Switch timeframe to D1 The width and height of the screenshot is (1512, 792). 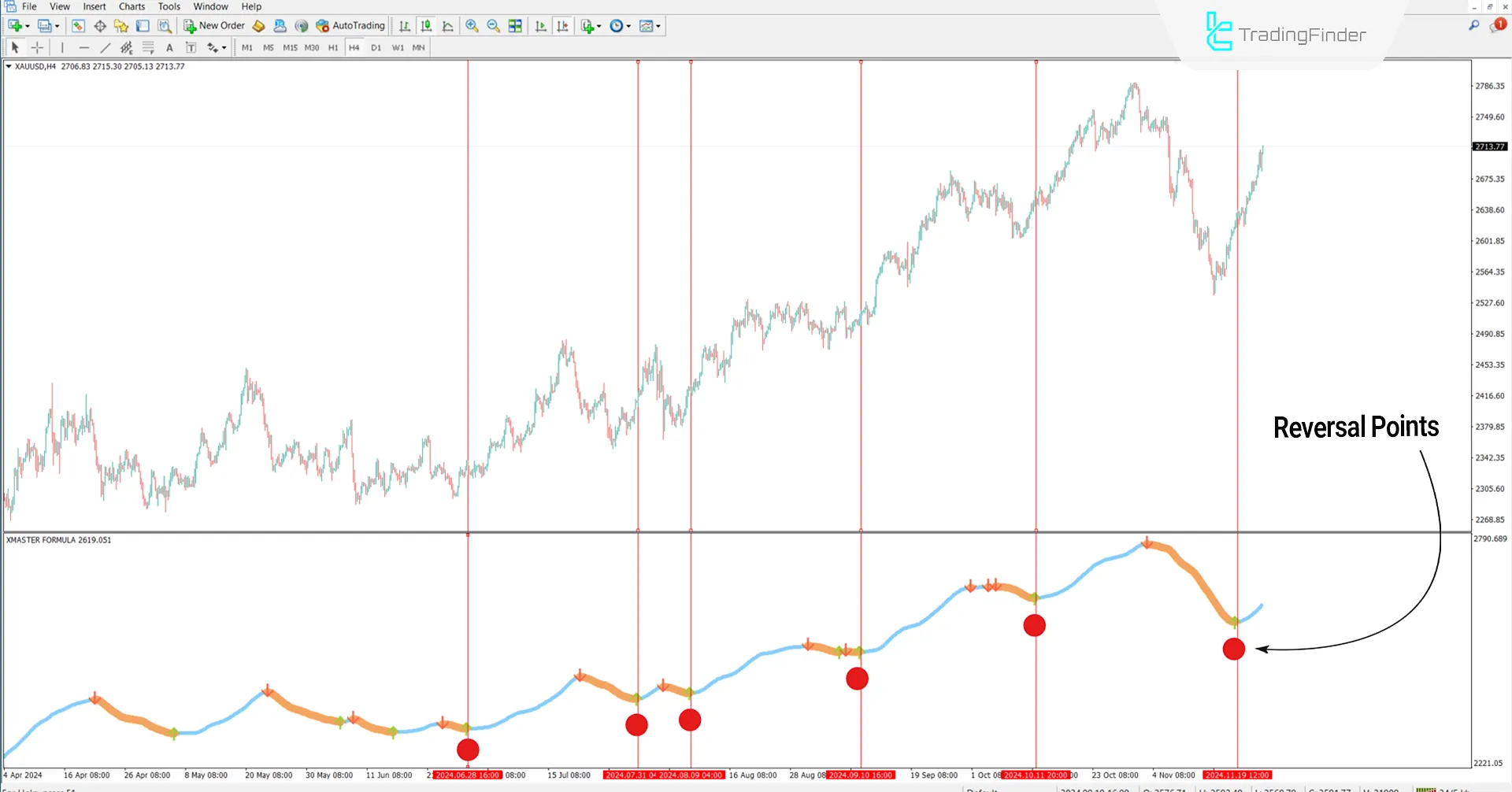376,47
